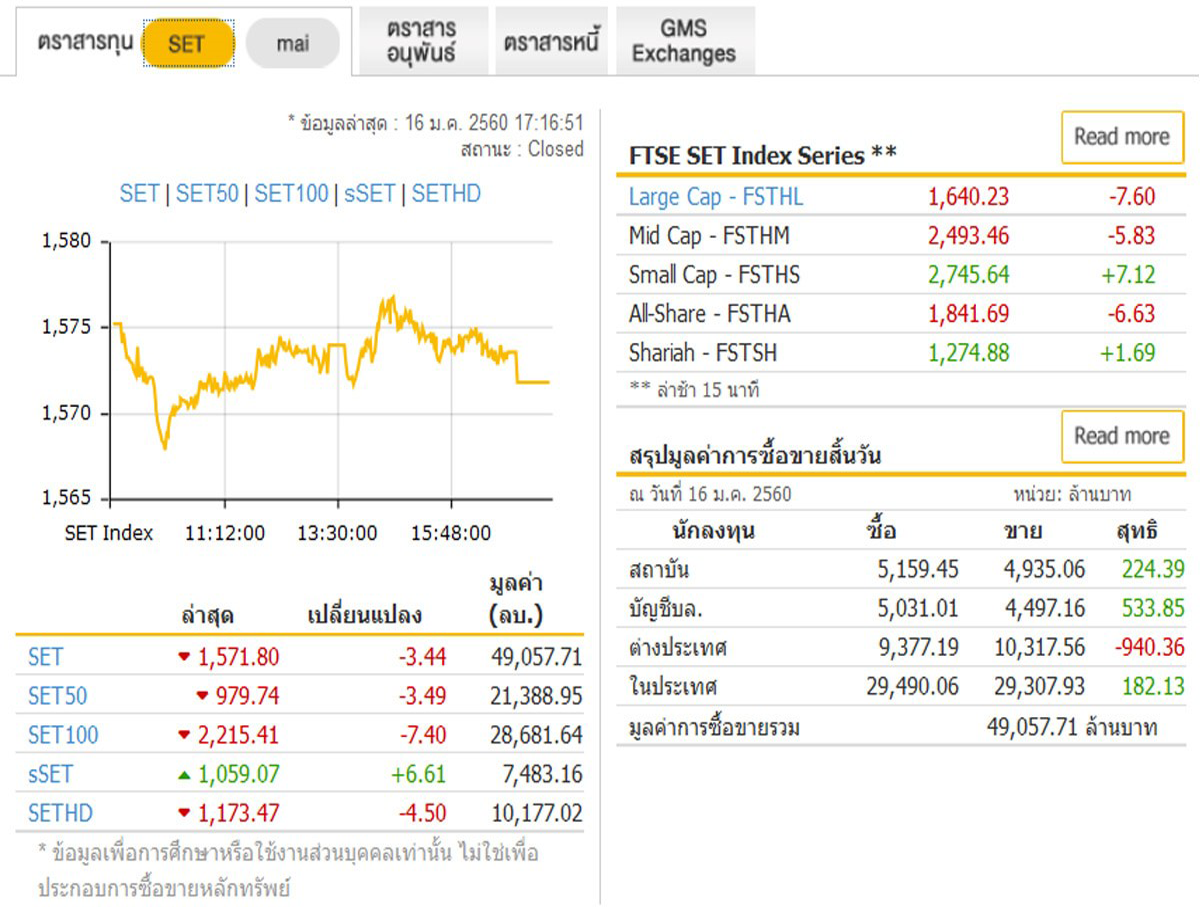Viewport: 1200px width, 907px height.
Task: Open the sSET row link in table
Action: pyautogui.click(x=50, y=774)
